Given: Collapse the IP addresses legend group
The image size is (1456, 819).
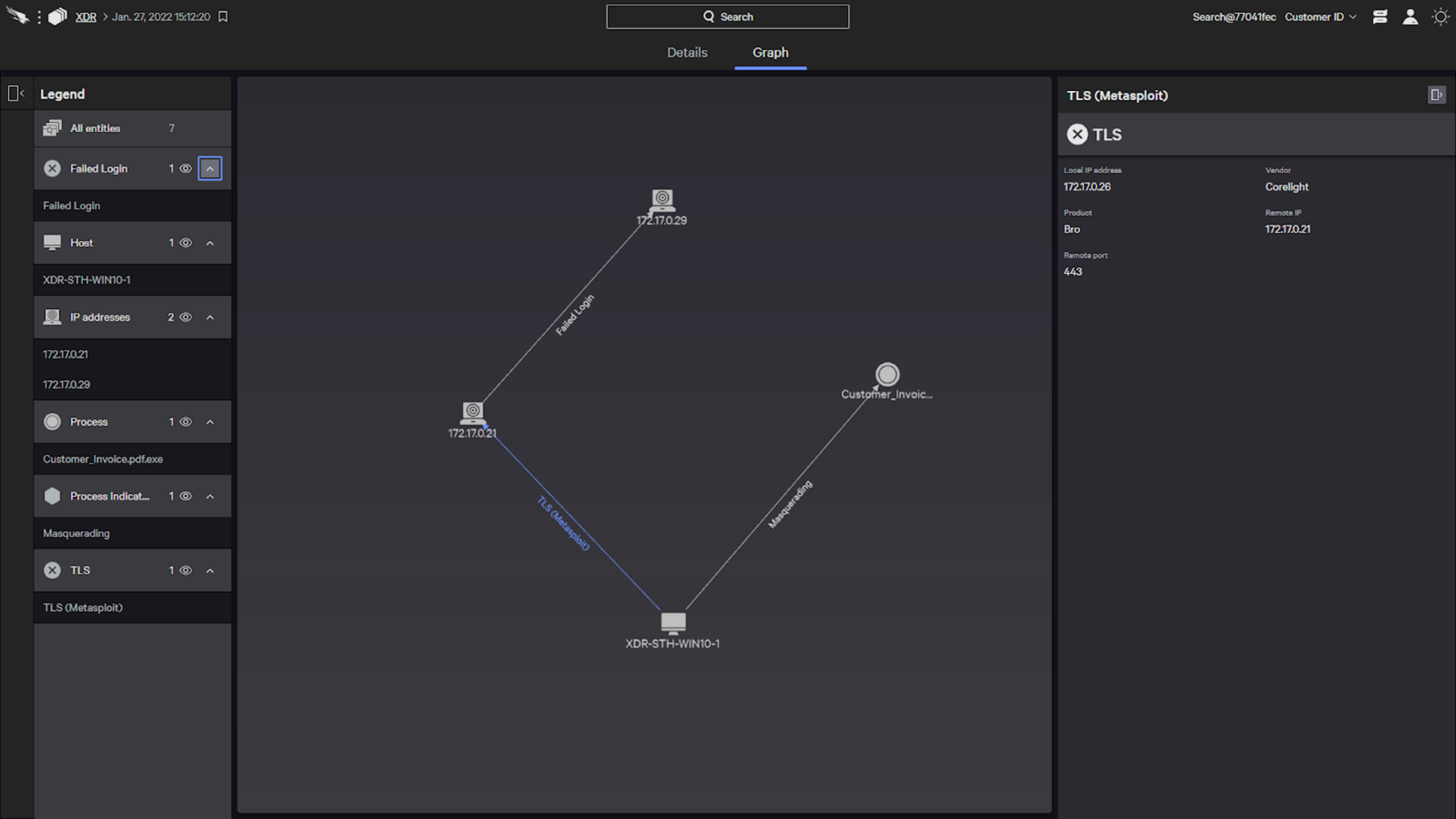Looking at the screenshot, I should [x=210, y=317].
